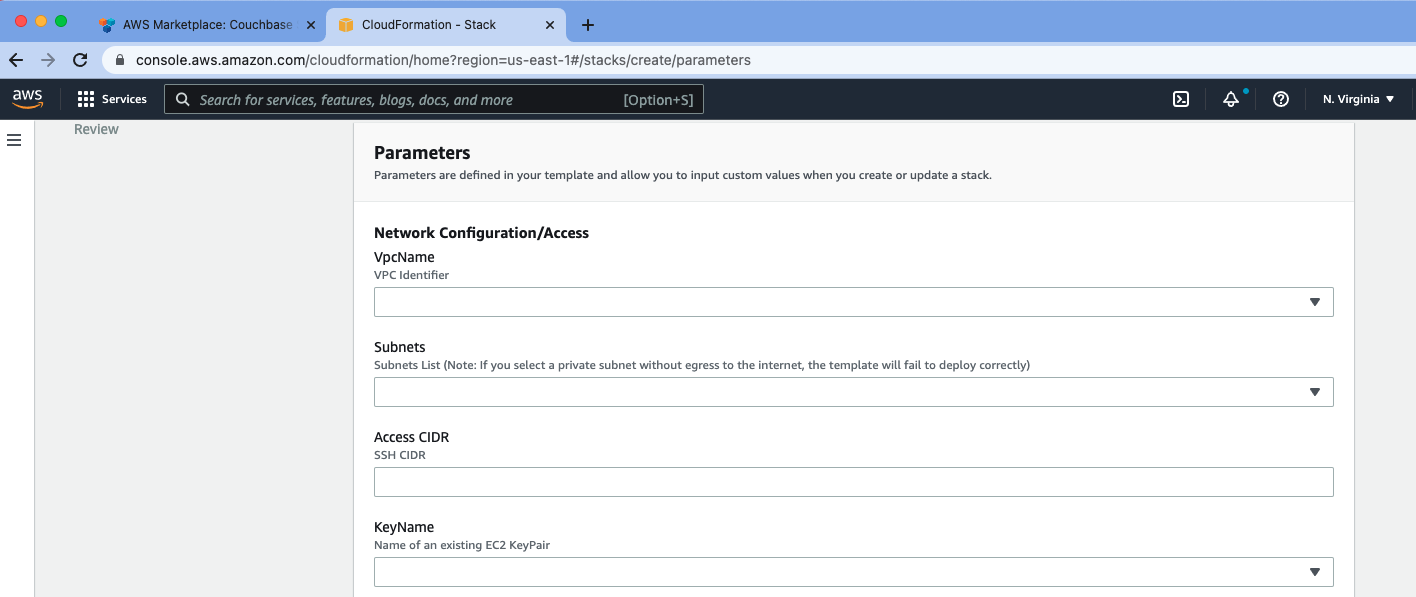1416x597 pixels.
Task: Open the AWS Services menu grid
Action: 84,99
